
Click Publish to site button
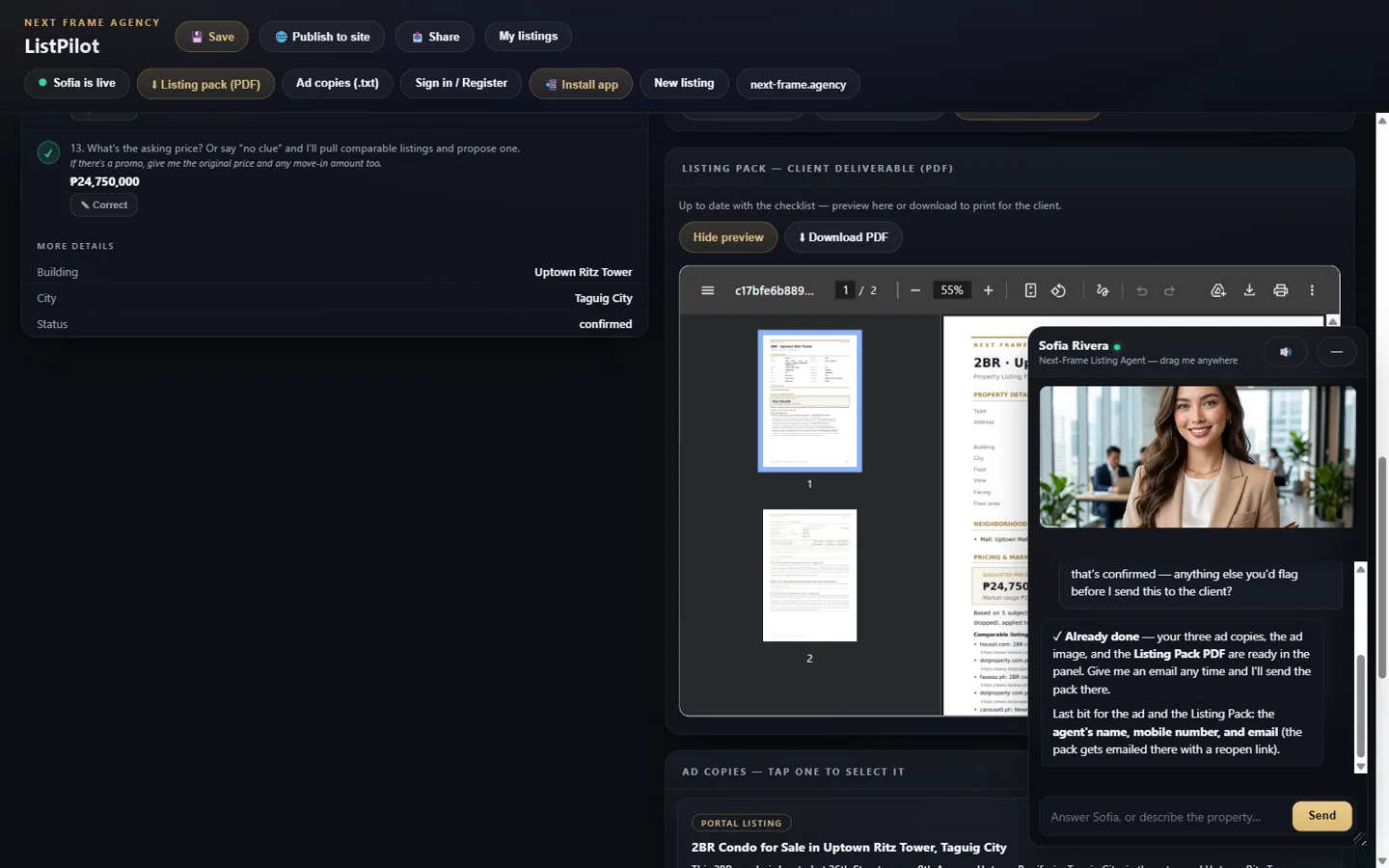(x=322, y=37)
